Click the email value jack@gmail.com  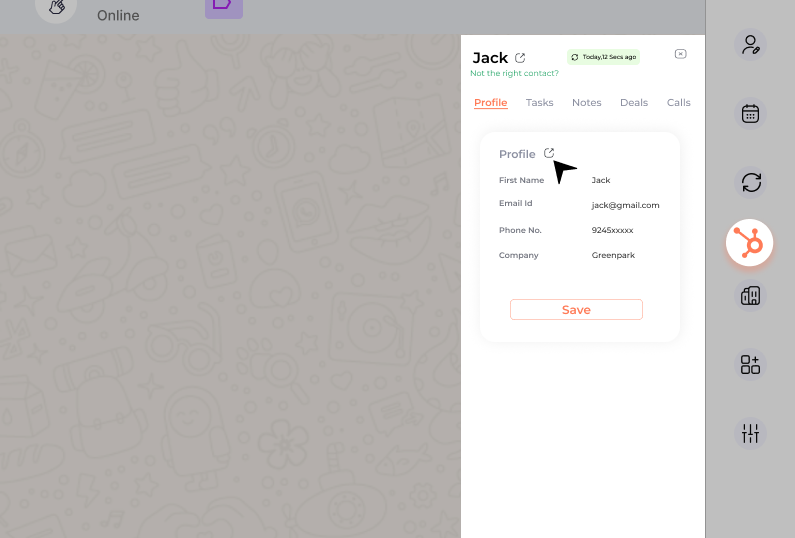tap(625, 205)
